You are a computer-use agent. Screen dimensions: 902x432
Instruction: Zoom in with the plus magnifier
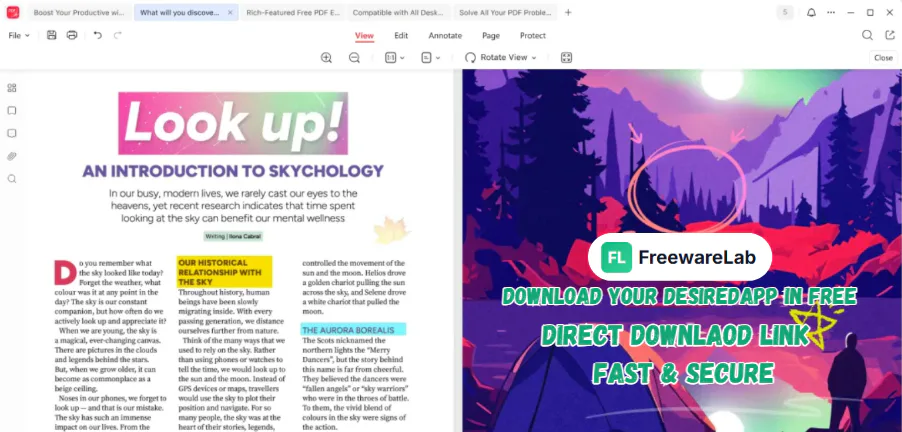pos(326,58)
